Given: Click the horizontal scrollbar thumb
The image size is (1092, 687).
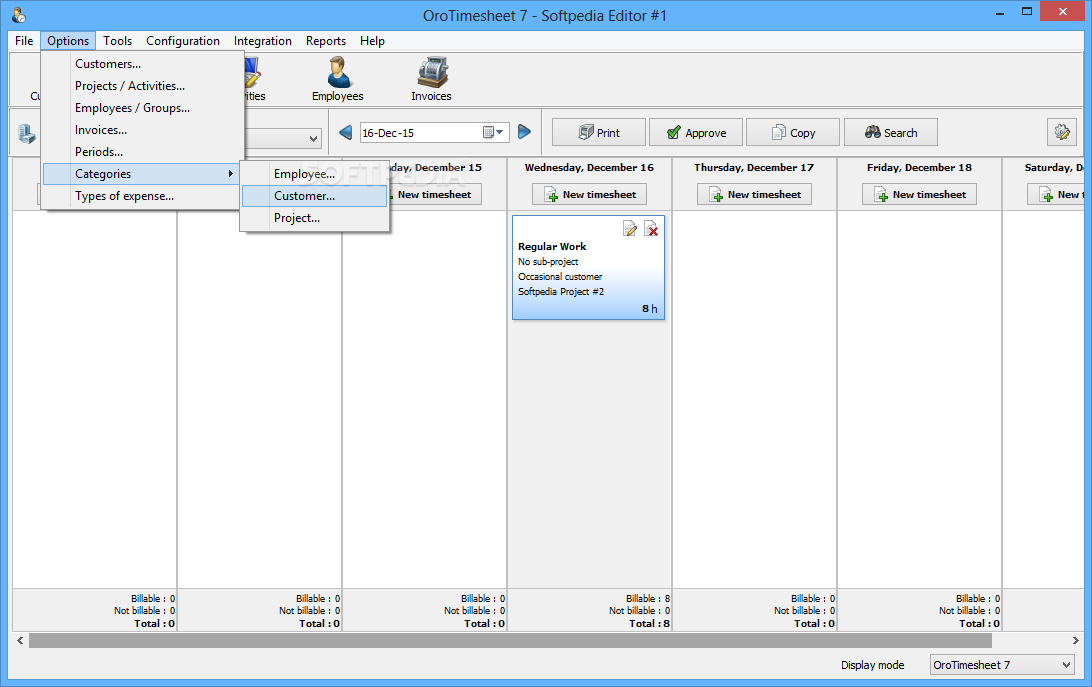Looking at the screenshot, I should click(510, 640).
